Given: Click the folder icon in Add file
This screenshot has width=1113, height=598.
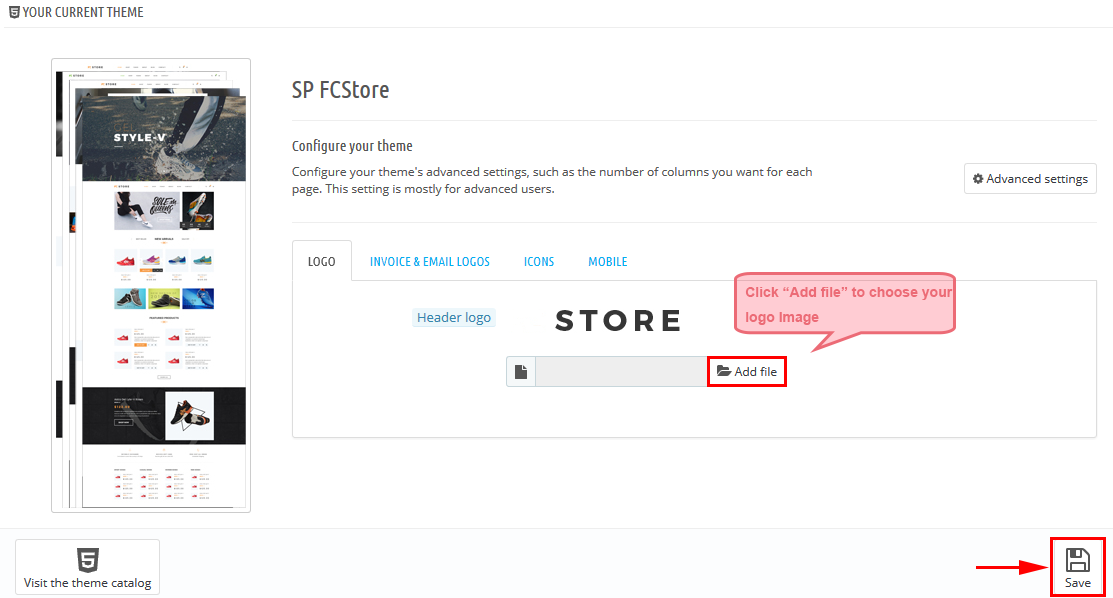Looking at the screenshot, I should point(723,371).
